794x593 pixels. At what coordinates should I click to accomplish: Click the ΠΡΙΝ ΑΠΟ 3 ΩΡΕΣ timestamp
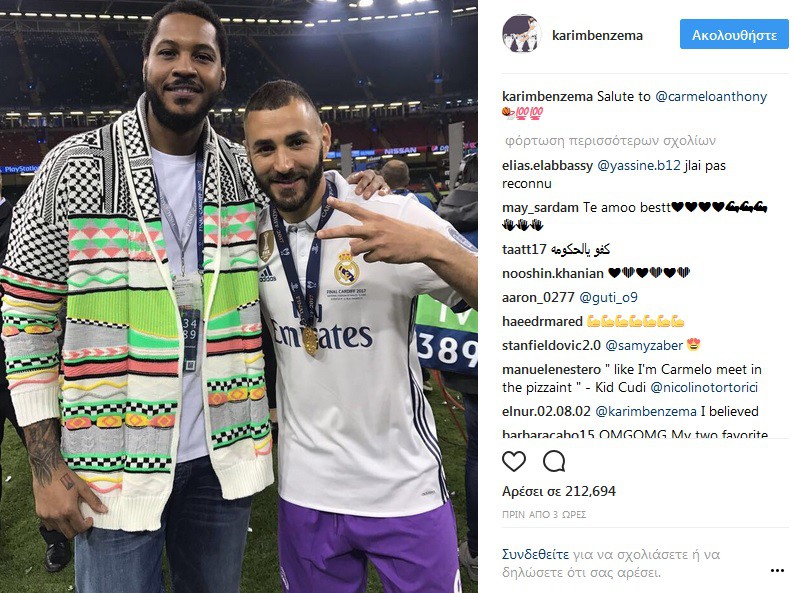(544, 515)
